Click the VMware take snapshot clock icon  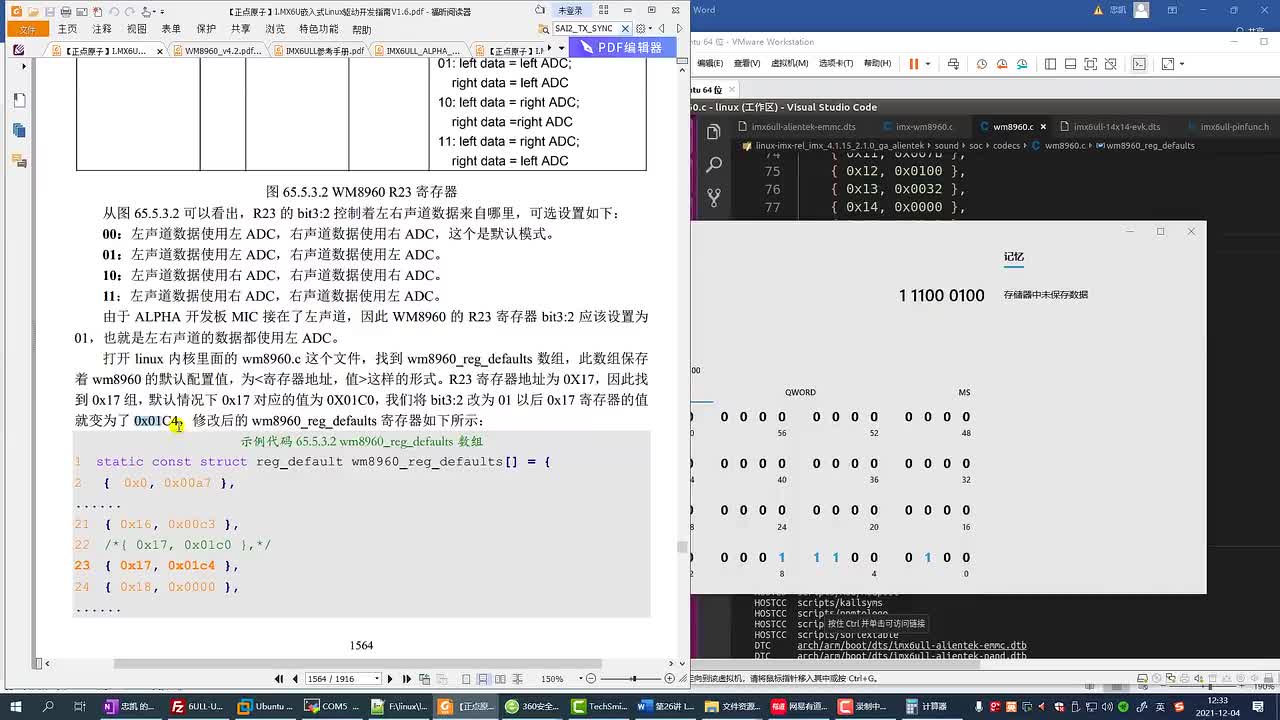(982, 64)
